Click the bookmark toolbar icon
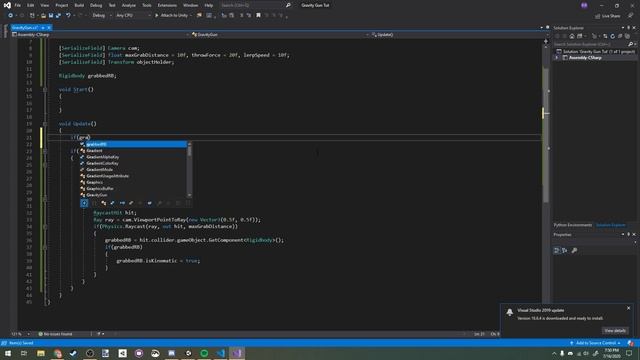The width and height of the screenshot is (640, 360). [258, 16]
